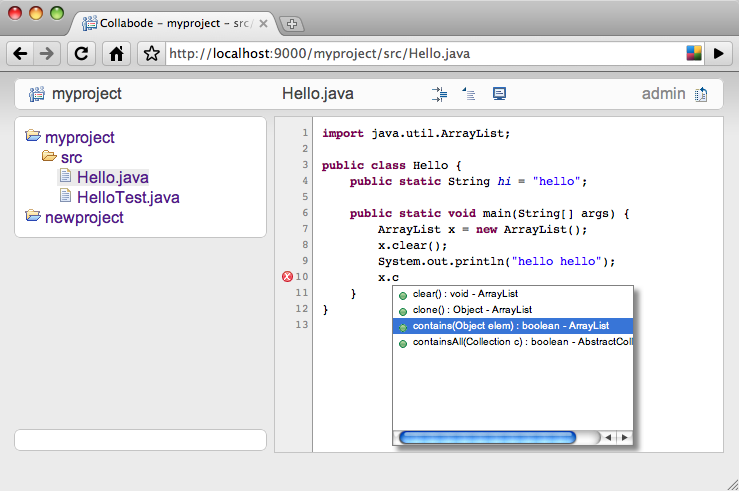739x491 pixels.
Task: Open a new browser tab
Action: coord(292,23)
